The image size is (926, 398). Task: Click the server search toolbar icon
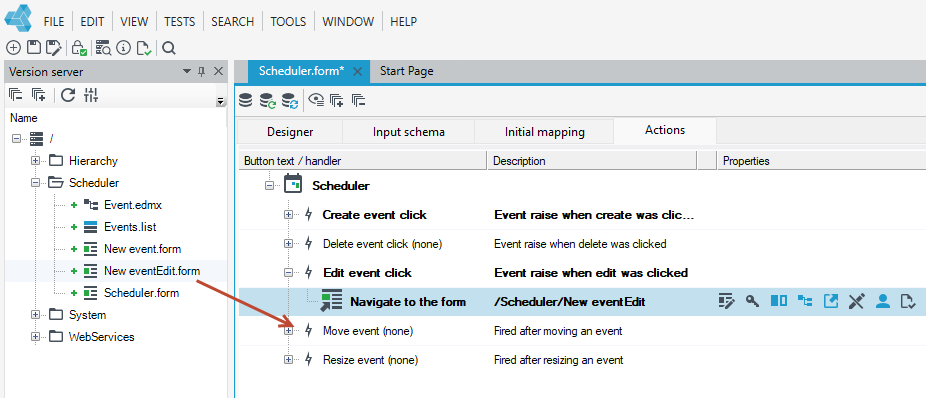(103, 48)
